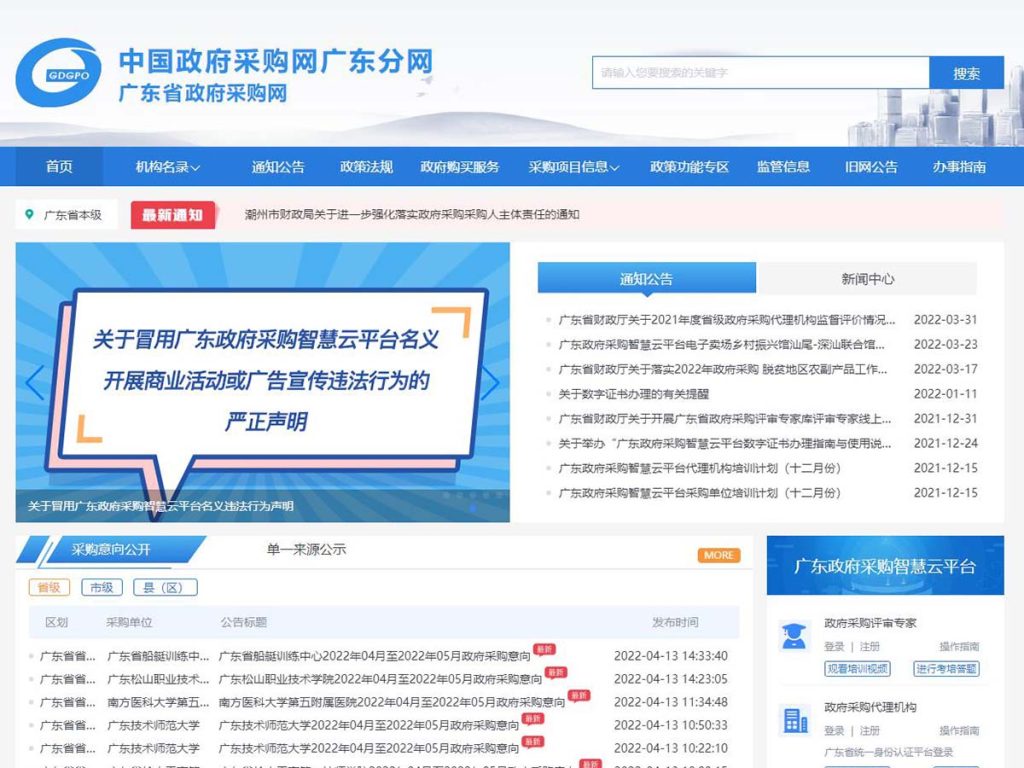The height and width of the screenshot is (768, 1024).
Task: Open the 数字证书办理指南与使用说 notice
Action: pos(725,443)
